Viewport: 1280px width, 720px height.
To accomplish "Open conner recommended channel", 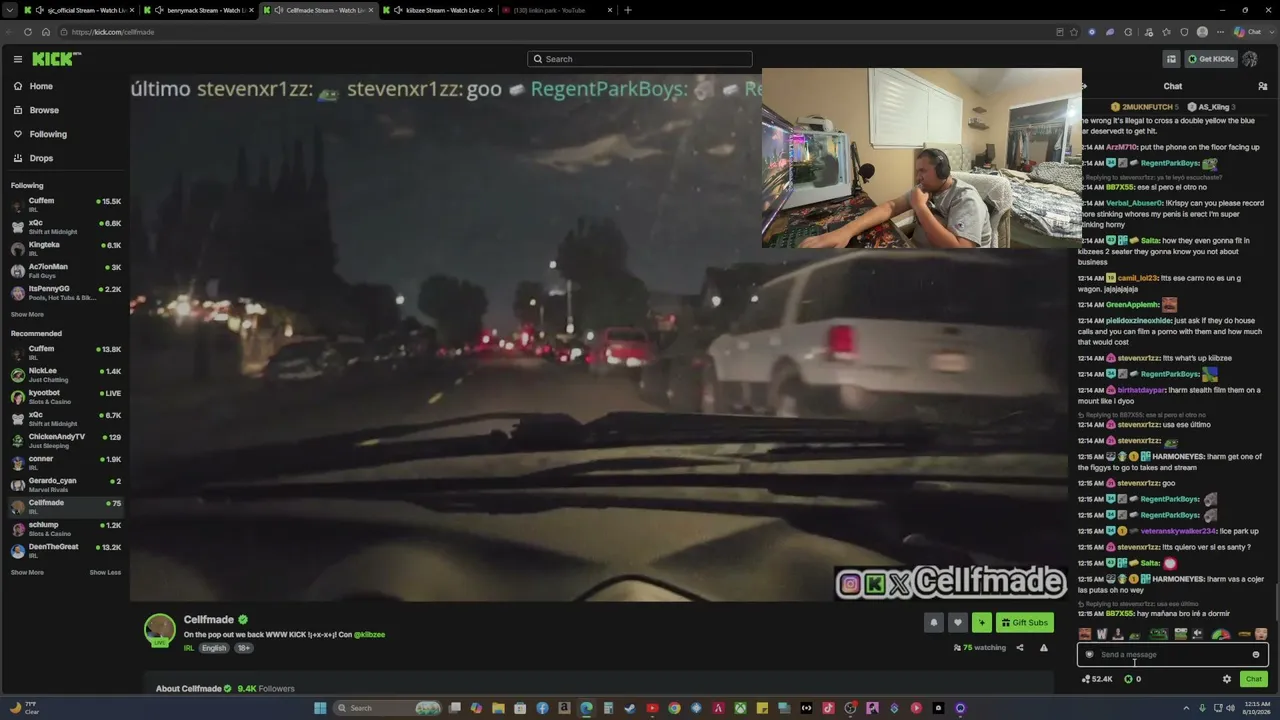I will (x=65, y=463).
